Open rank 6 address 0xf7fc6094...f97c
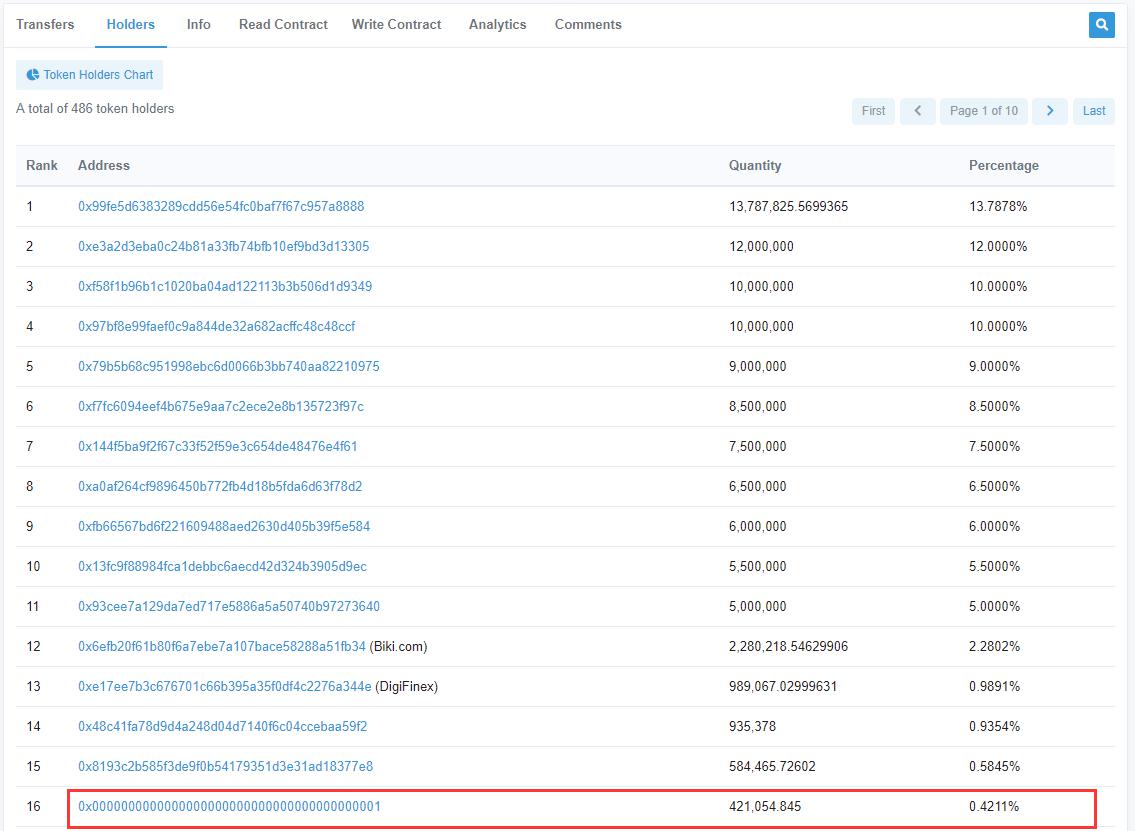1135x831 pixels. [x=221, y=406]
